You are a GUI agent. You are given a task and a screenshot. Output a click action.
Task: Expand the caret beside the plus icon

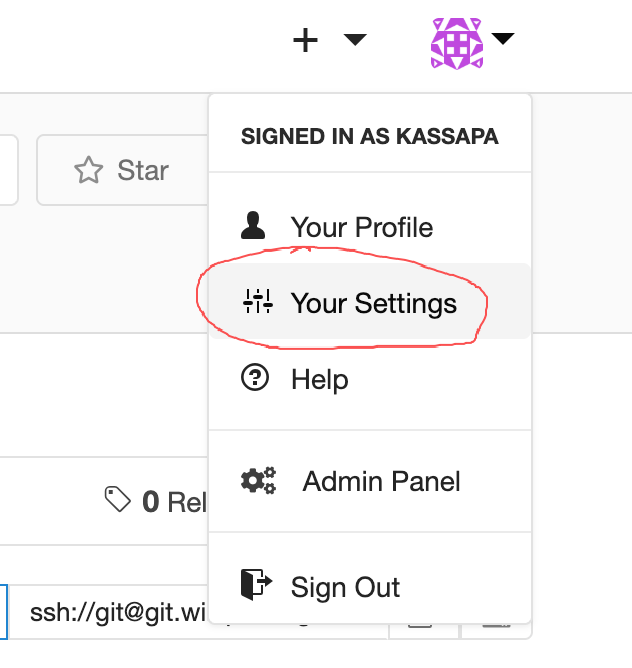click(355, 40)
